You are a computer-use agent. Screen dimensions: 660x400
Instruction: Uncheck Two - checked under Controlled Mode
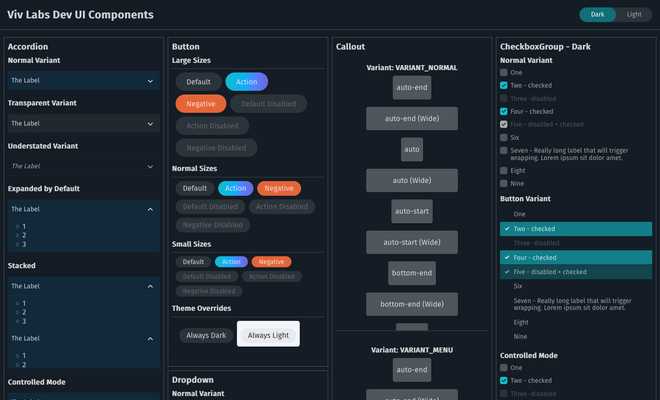504,381
